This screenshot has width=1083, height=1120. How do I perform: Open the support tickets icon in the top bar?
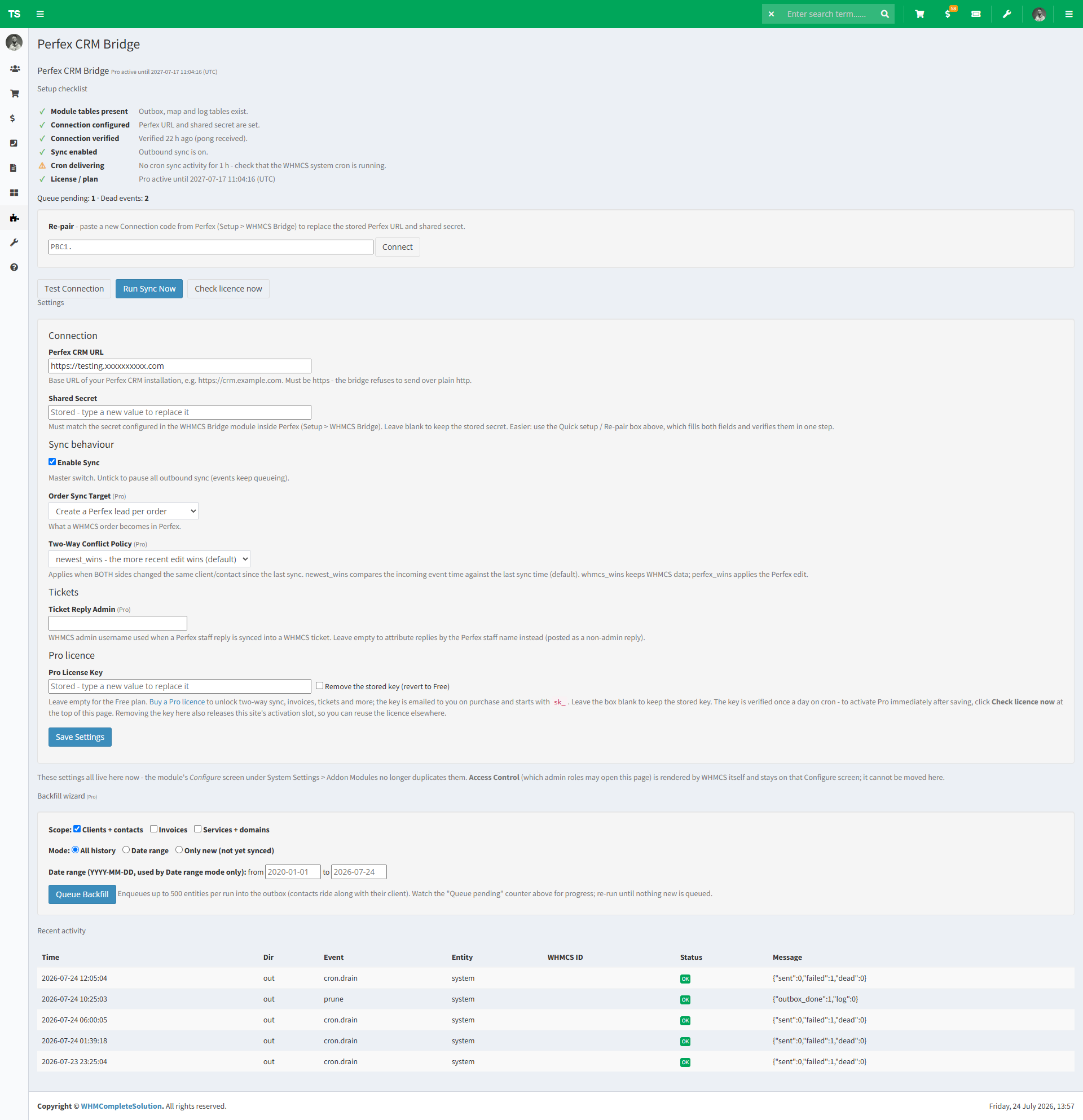pos(976,14)
